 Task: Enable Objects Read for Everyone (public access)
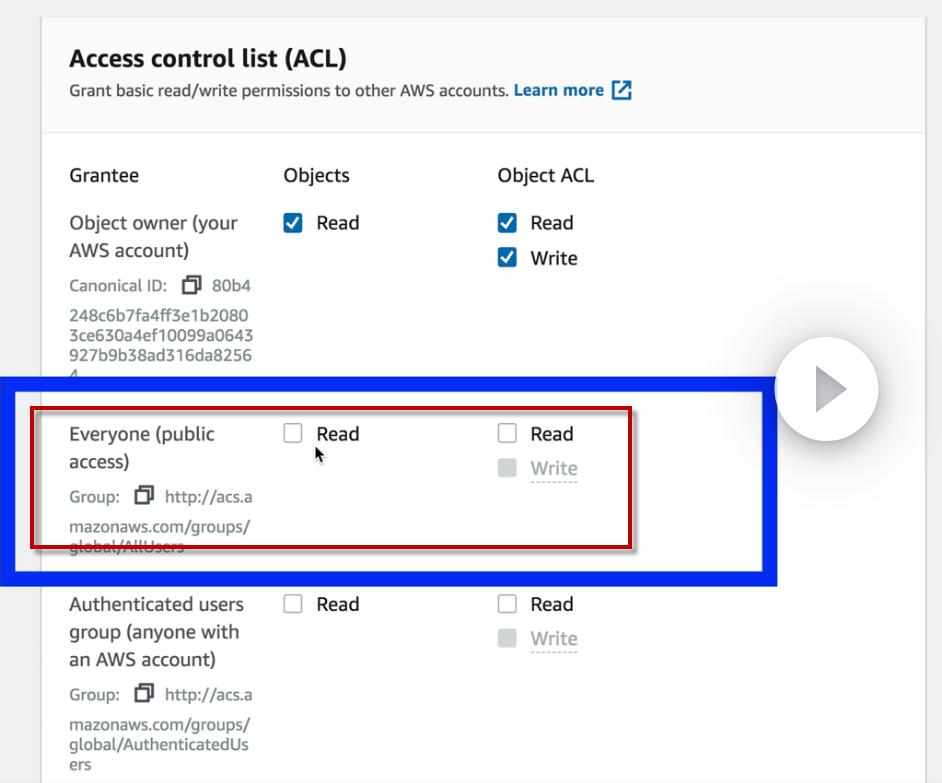pos(293,433)
